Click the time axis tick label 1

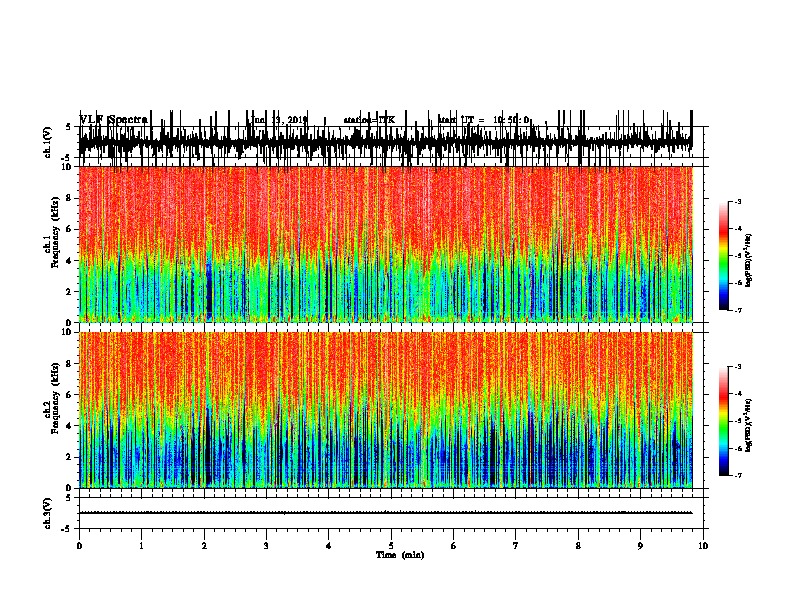click(x=141, y=546)
